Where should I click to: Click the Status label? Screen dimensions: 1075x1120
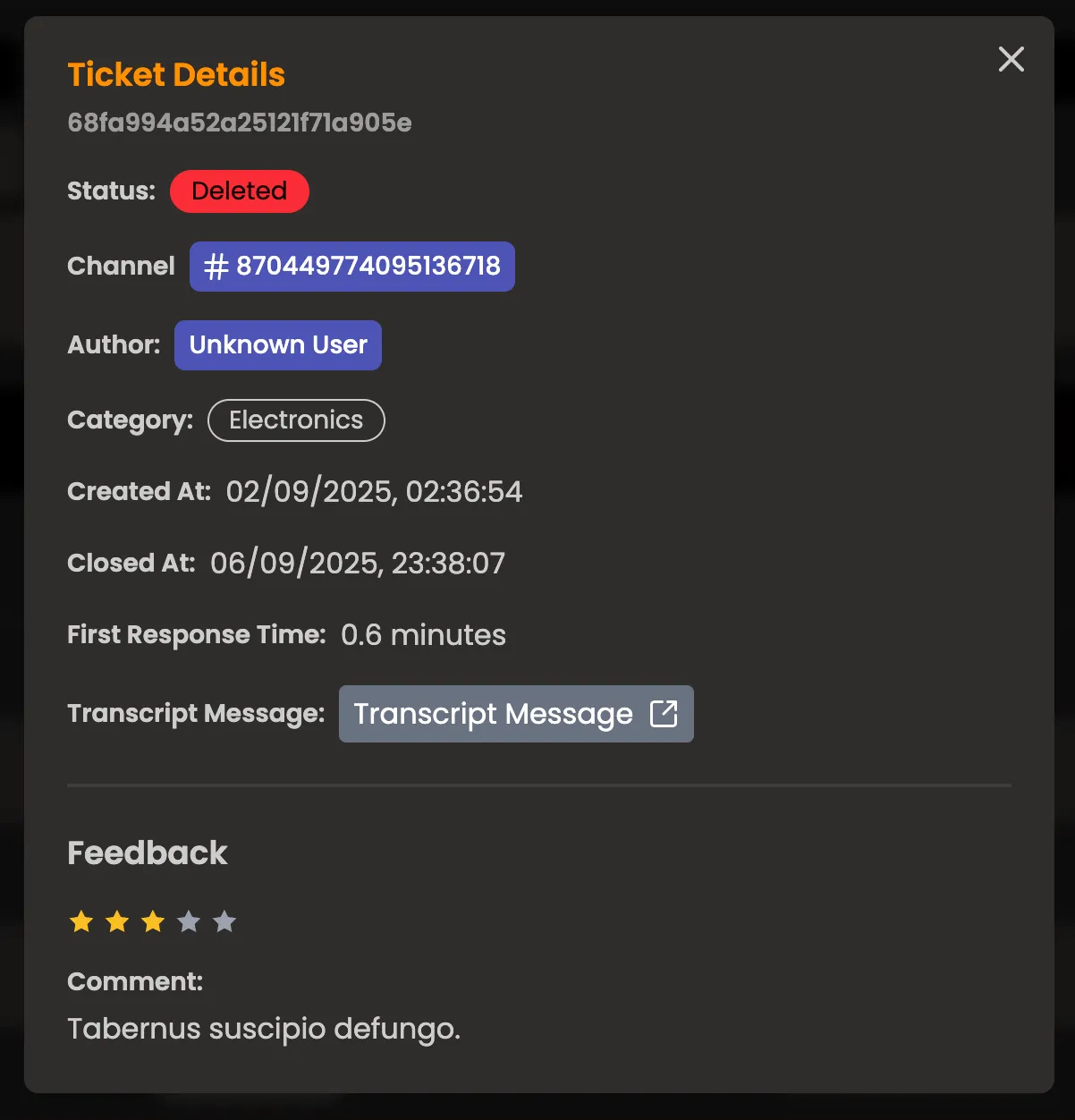[x=110, y=191]
